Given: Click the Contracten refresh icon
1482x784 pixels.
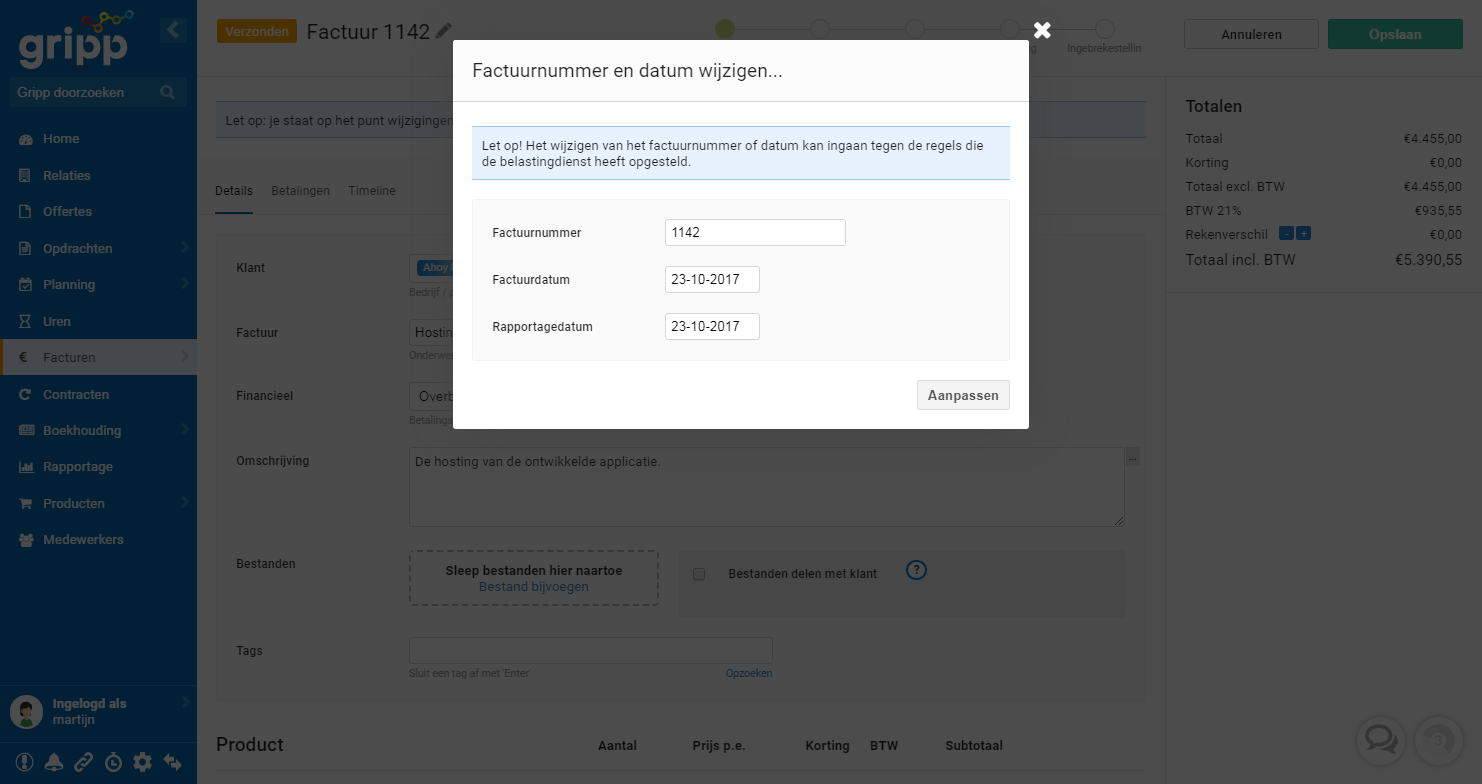Looking at the screenshot, I should [x=26, y=394].
